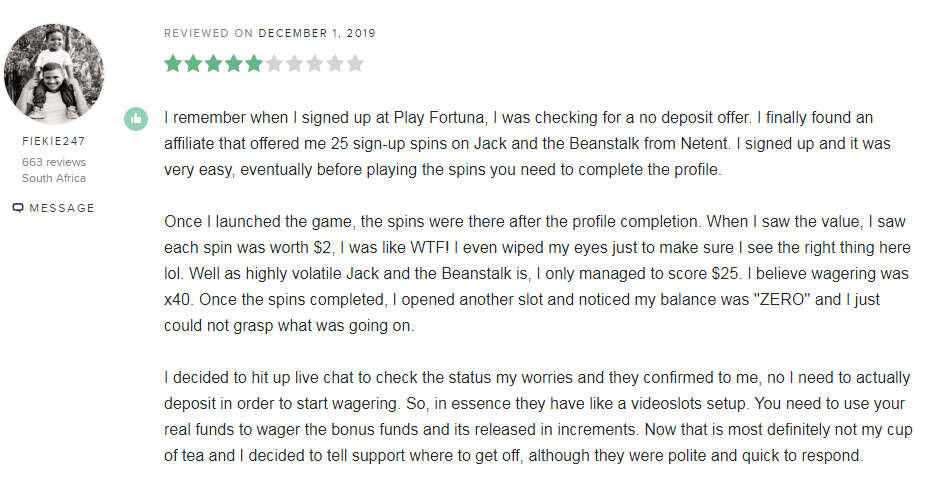Click the speech bubble icon beside MESSAGE
928x486 pixels.
(x=18, y=208)
